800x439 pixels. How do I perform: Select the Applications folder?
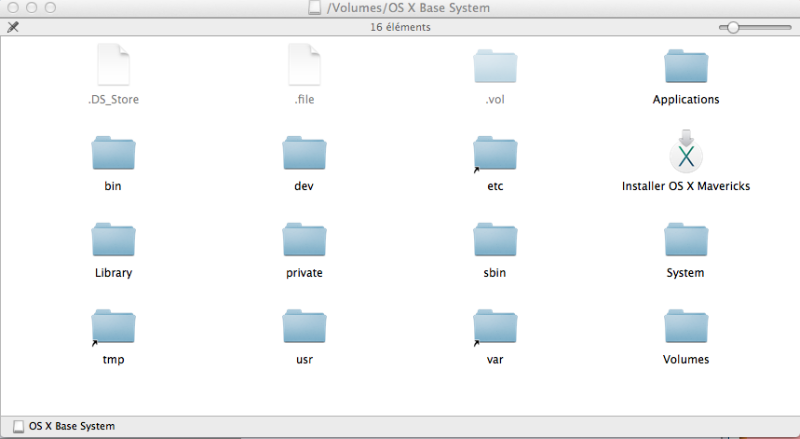tap(685, 67)
